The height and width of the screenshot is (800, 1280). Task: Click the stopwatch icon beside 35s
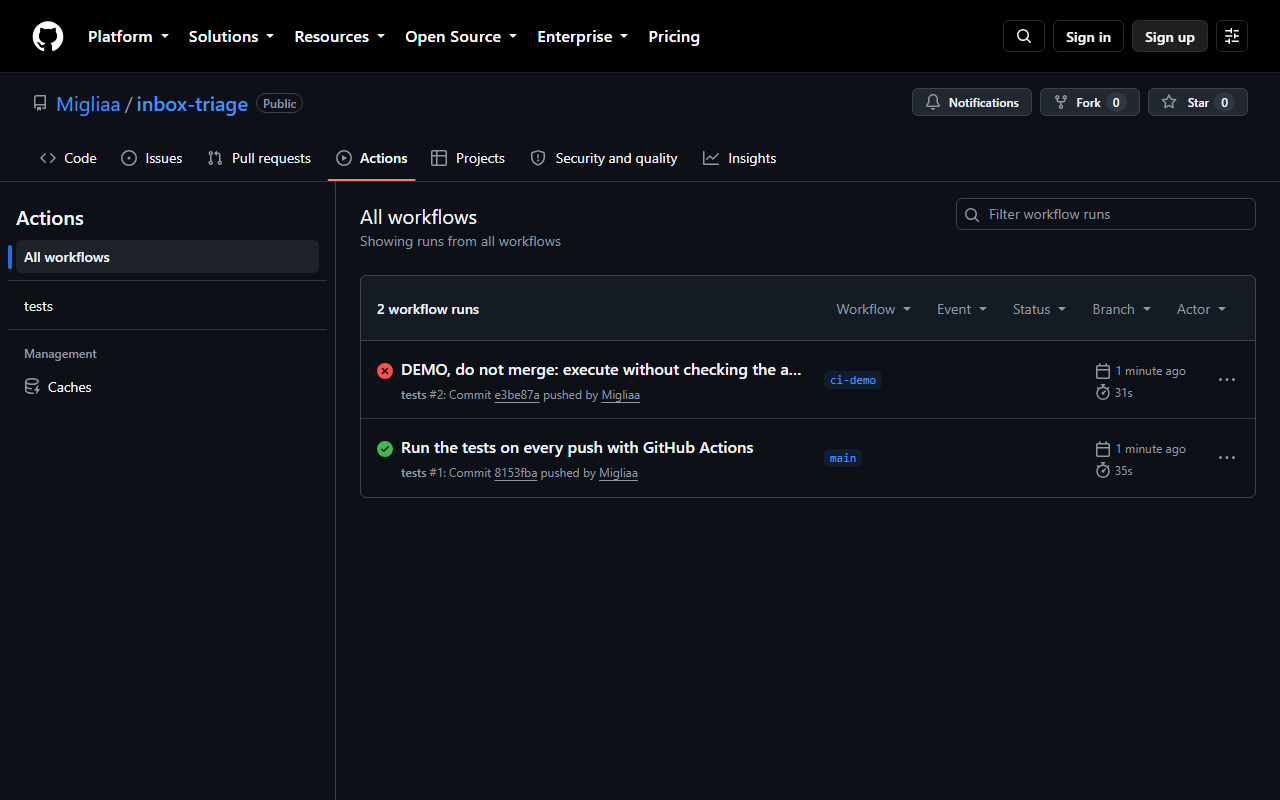point(1103,470)
